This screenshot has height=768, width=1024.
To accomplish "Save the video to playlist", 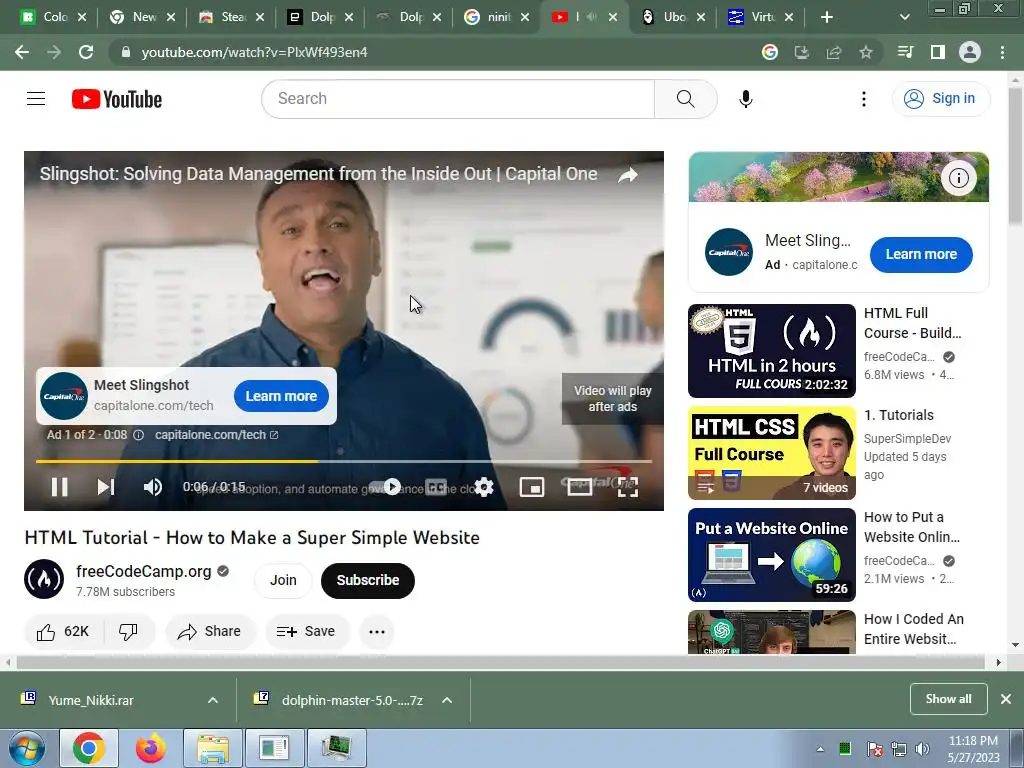I will point(306,632).
